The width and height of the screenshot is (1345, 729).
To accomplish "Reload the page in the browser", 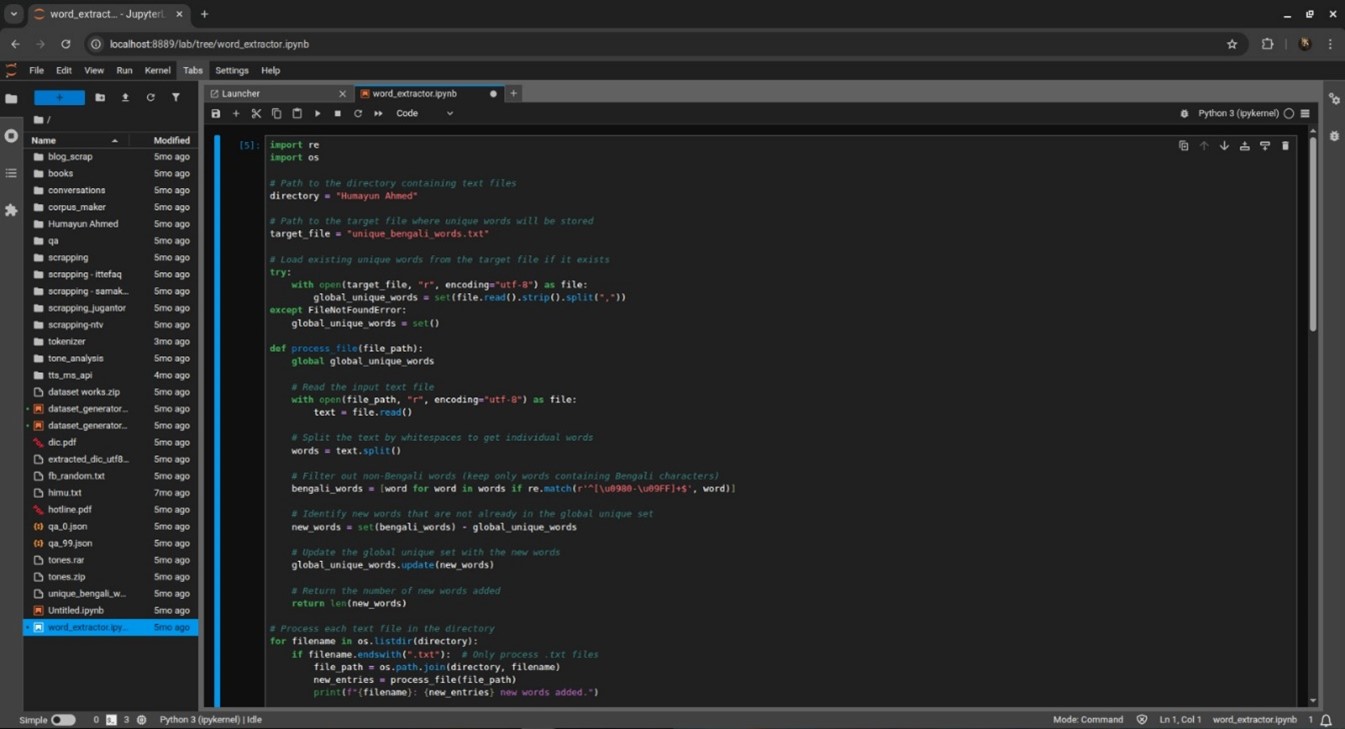I will (x=66, y=44).
